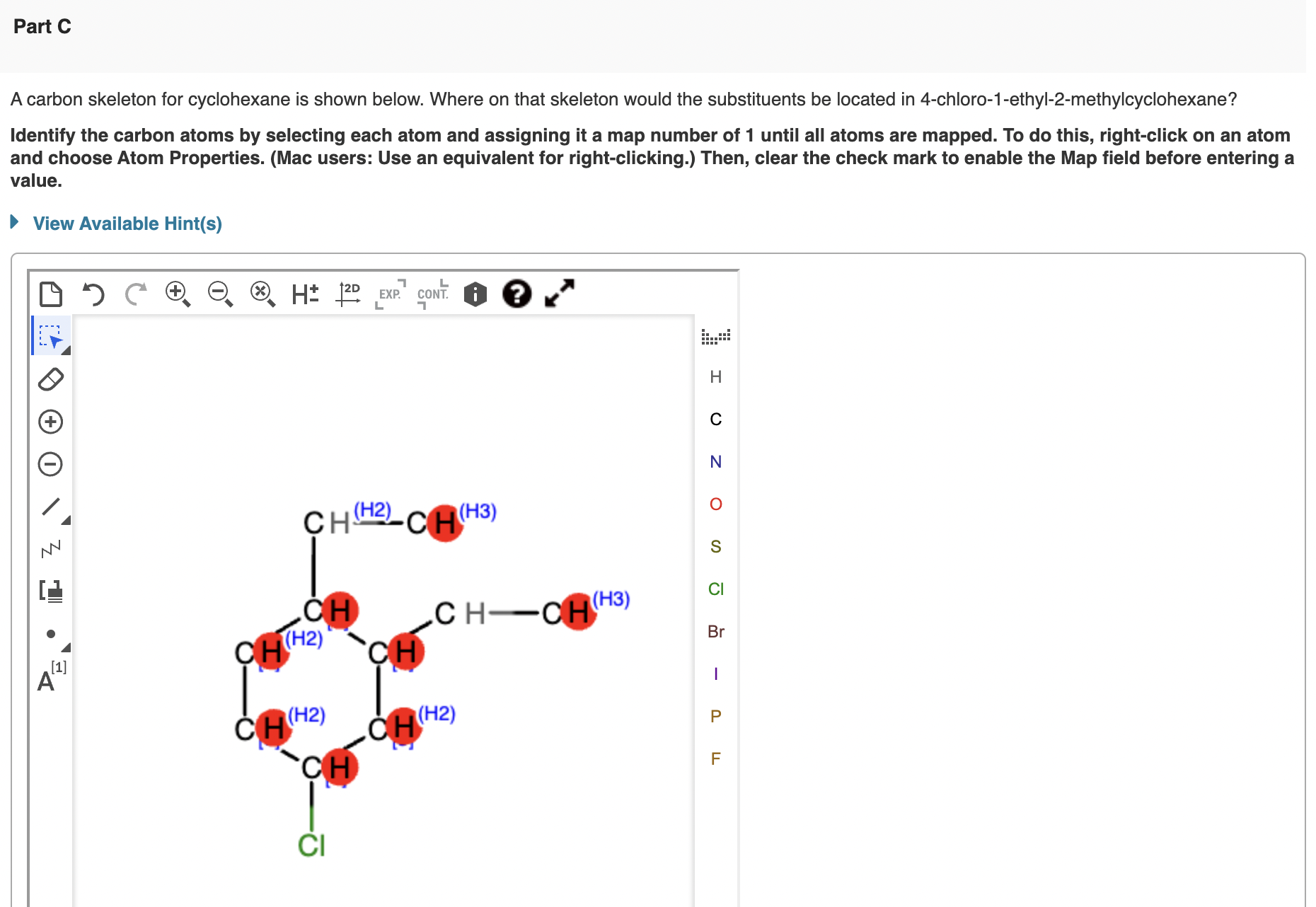1316x907 pixels.
Task: Expand the View Available Hint(s) section
Action: (x=127, y=223)
